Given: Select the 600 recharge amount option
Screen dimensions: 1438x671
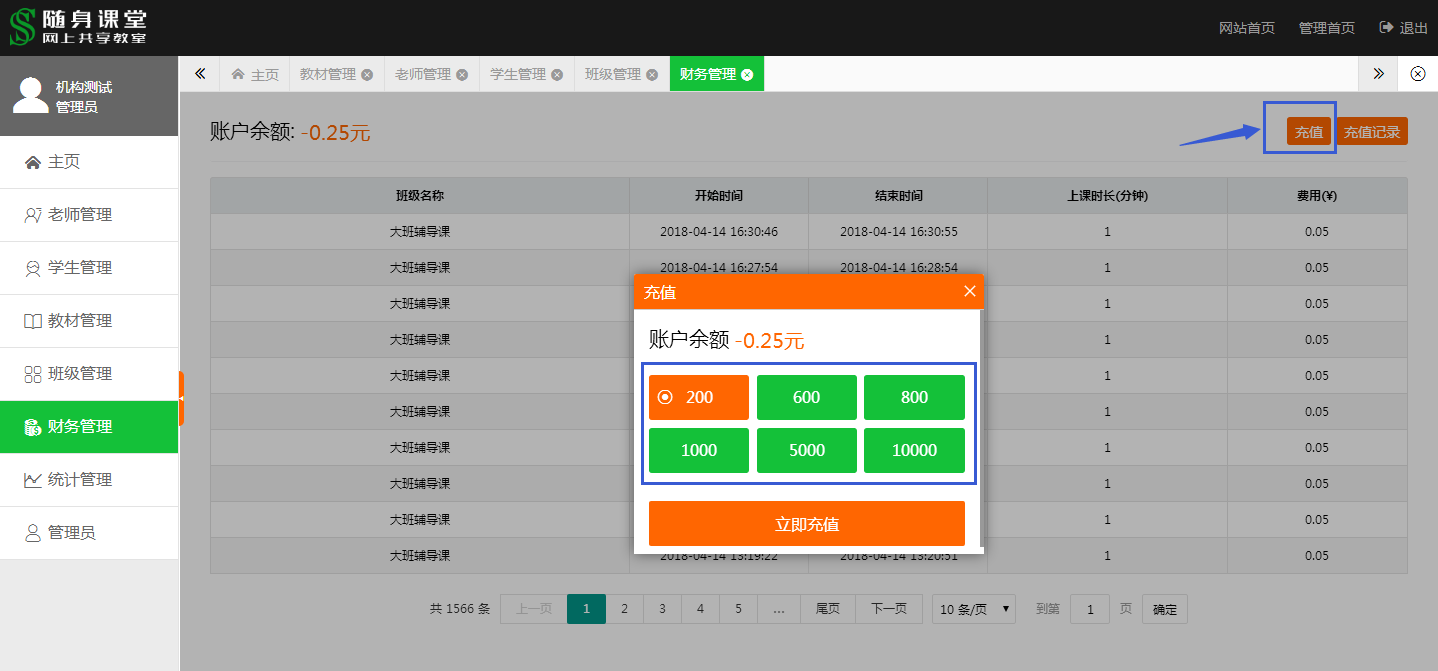Looking at the screenshot, I should 807,397.
